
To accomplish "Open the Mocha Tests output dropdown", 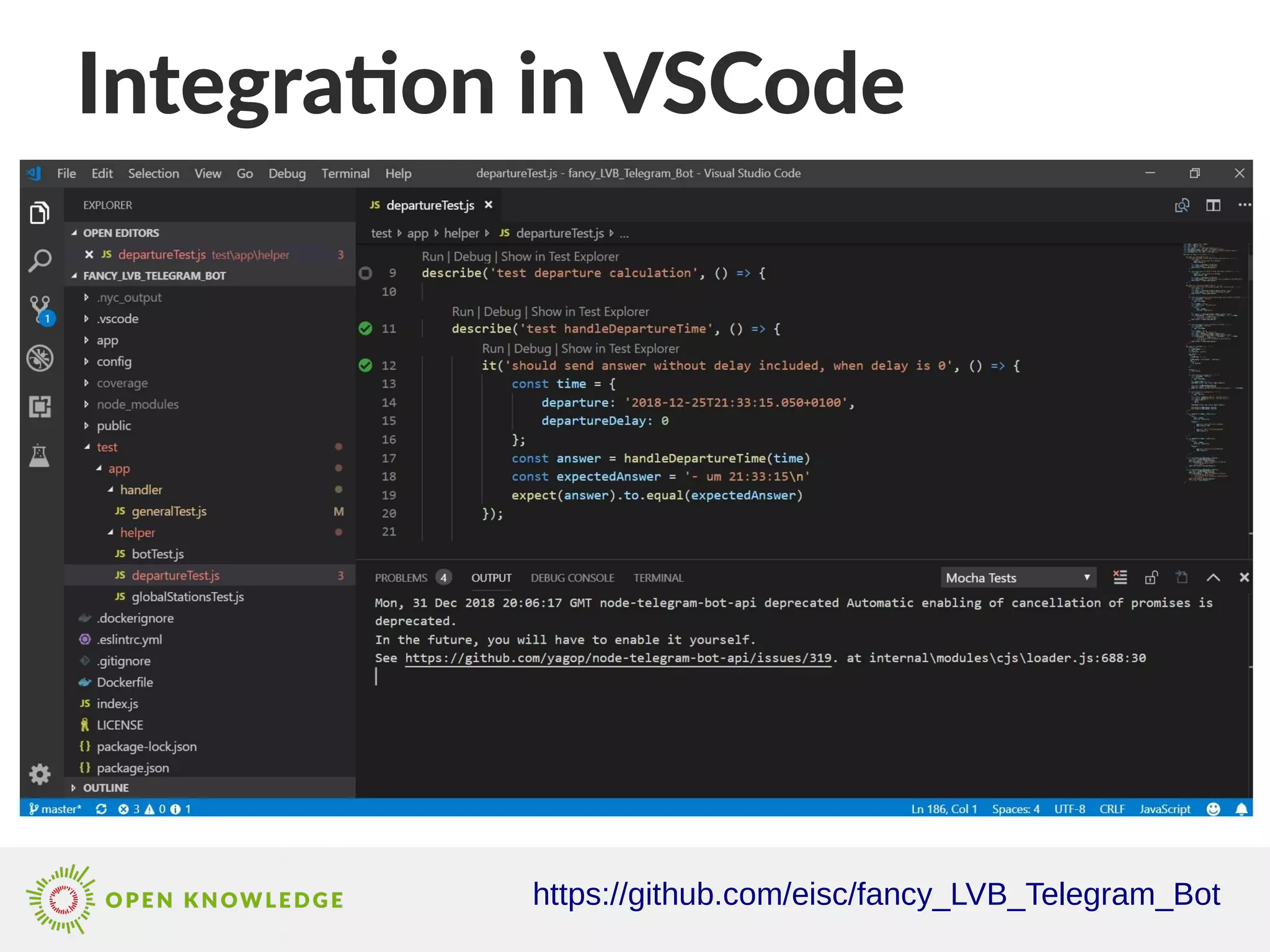I will pyautogui.click(x=1018, y=578).
